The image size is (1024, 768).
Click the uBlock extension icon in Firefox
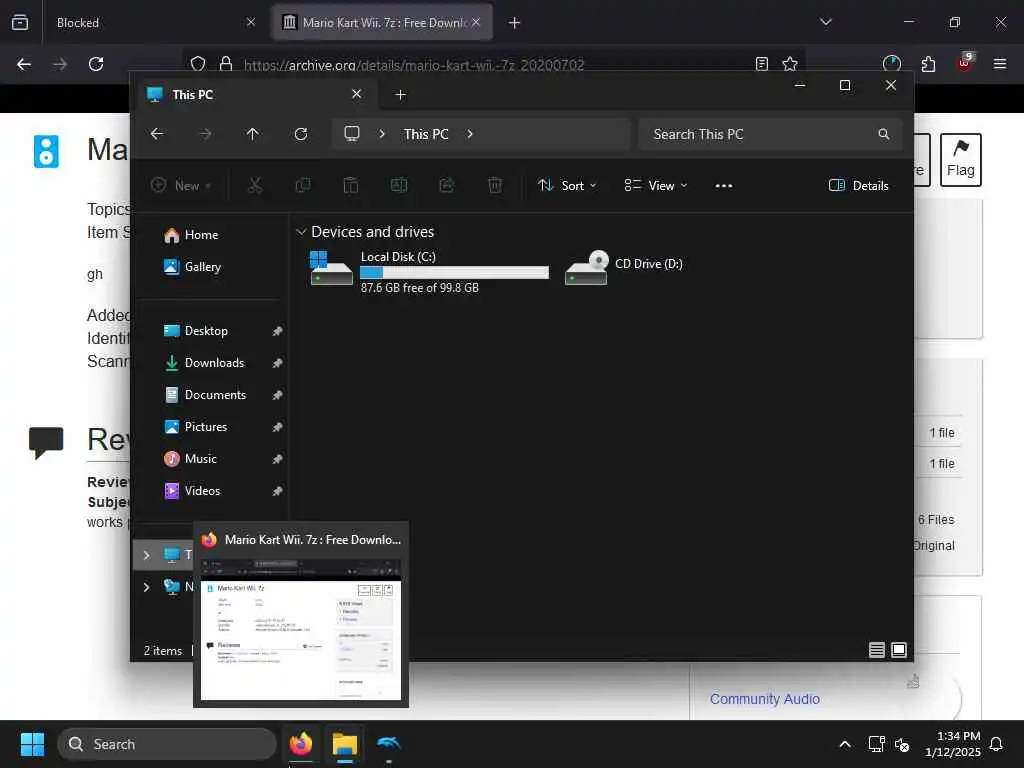click(965, 63)
